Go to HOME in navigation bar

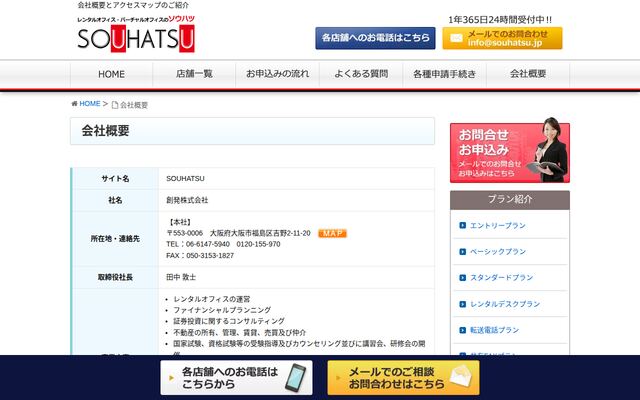111,74
